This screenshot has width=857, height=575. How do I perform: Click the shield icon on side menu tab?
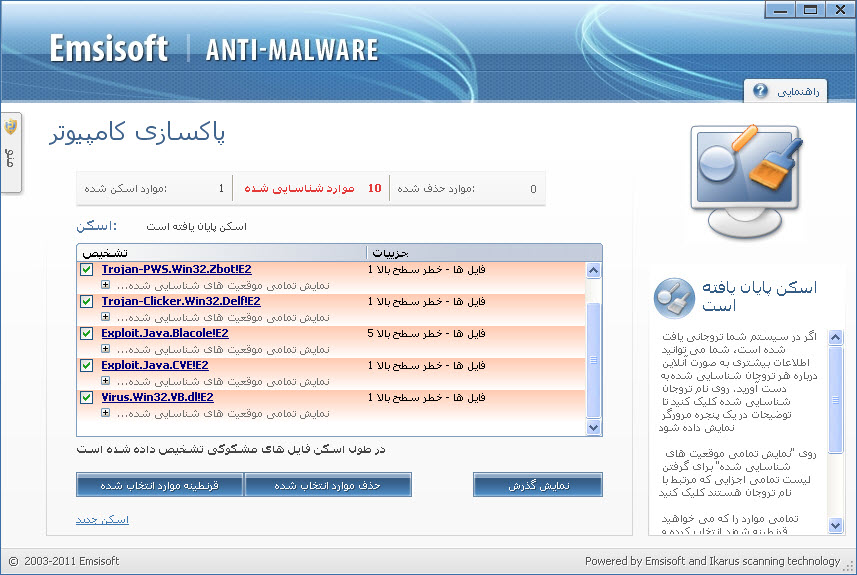pyautogui.click(x=10, y=127)
